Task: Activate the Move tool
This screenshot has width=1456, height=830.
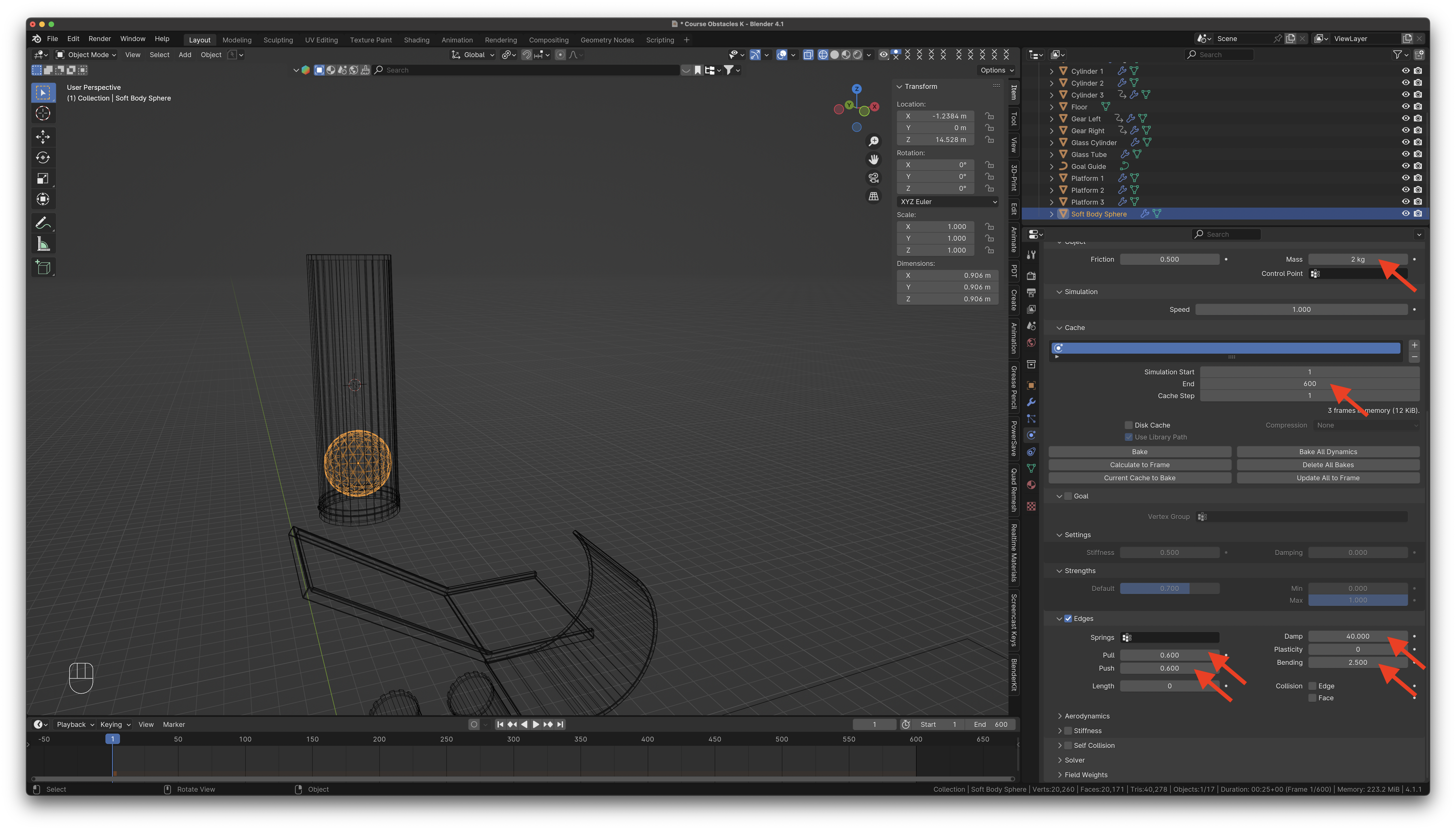Action: pos(43,136)
